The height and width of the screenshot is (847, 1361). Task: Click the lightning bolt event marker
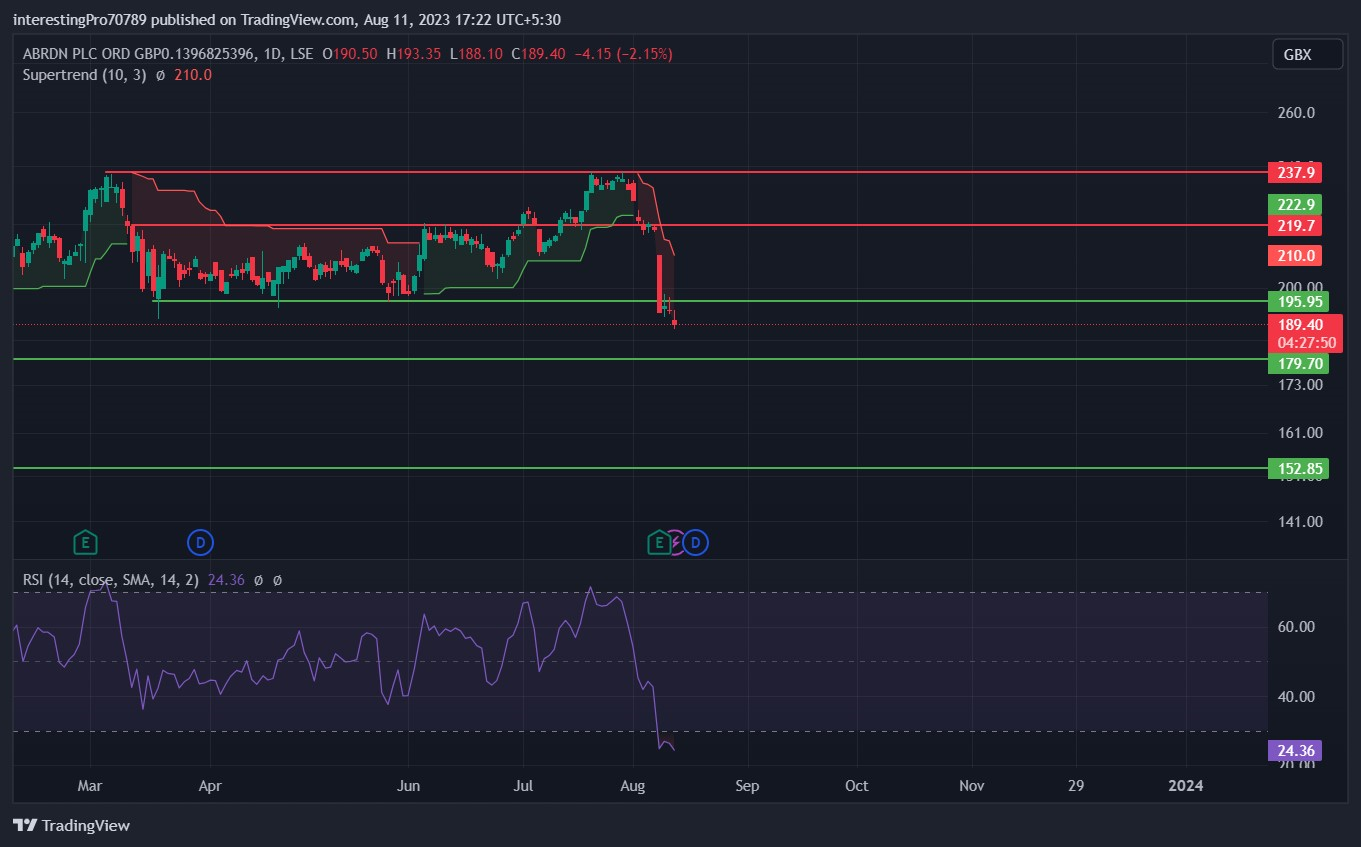(677, 543)
